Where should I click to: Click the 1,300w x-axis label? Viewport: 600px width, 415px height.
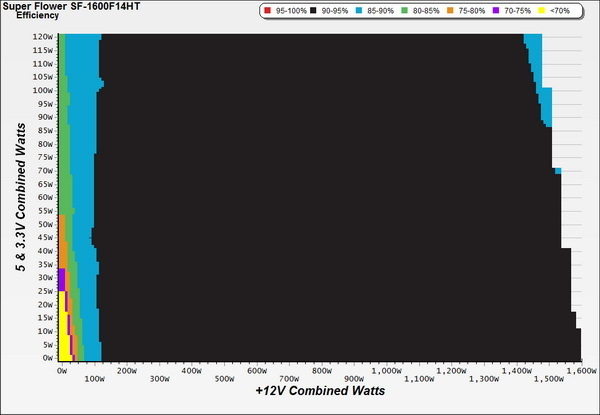click(x=484, y=379)
